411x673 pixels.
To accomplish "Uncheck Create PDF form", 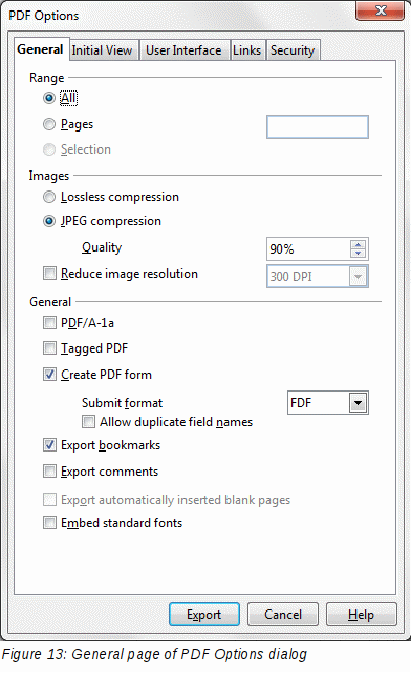I will pos(50,374).
